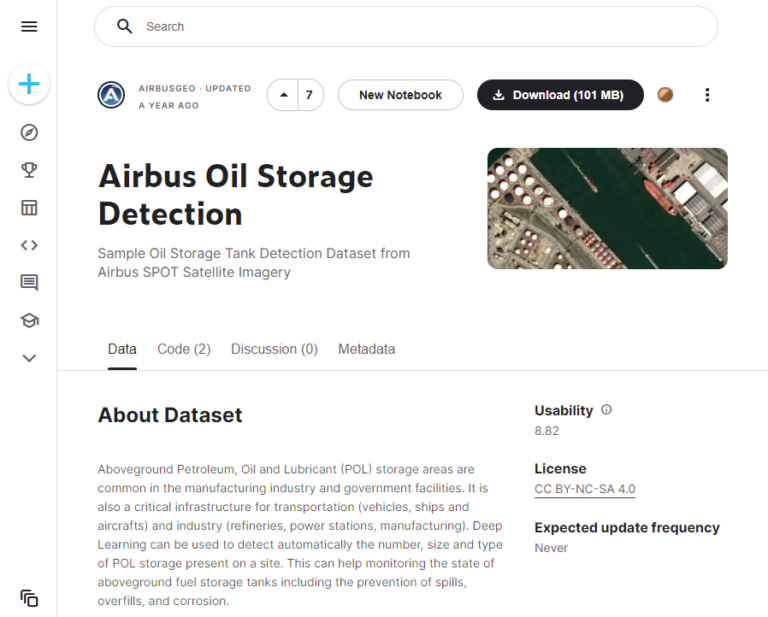Click the About Dataset heading
The image size is (768, 617).
click(x=170, y=415)
